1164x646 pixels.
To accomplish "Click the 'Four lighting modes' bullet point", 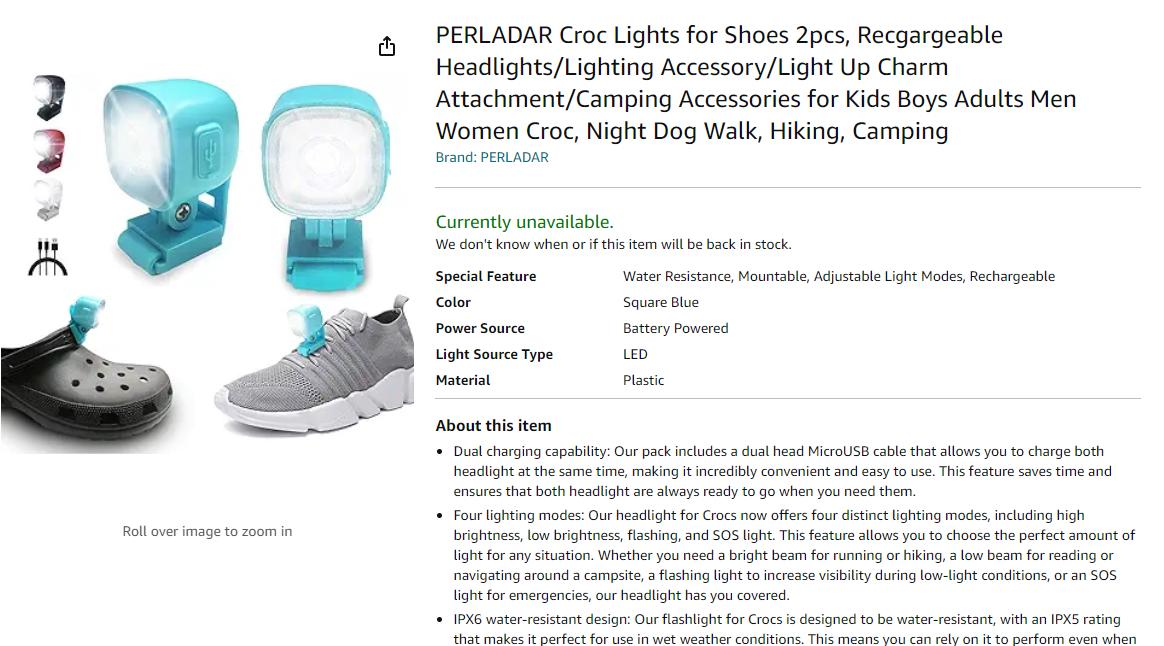I will point(794,555).
